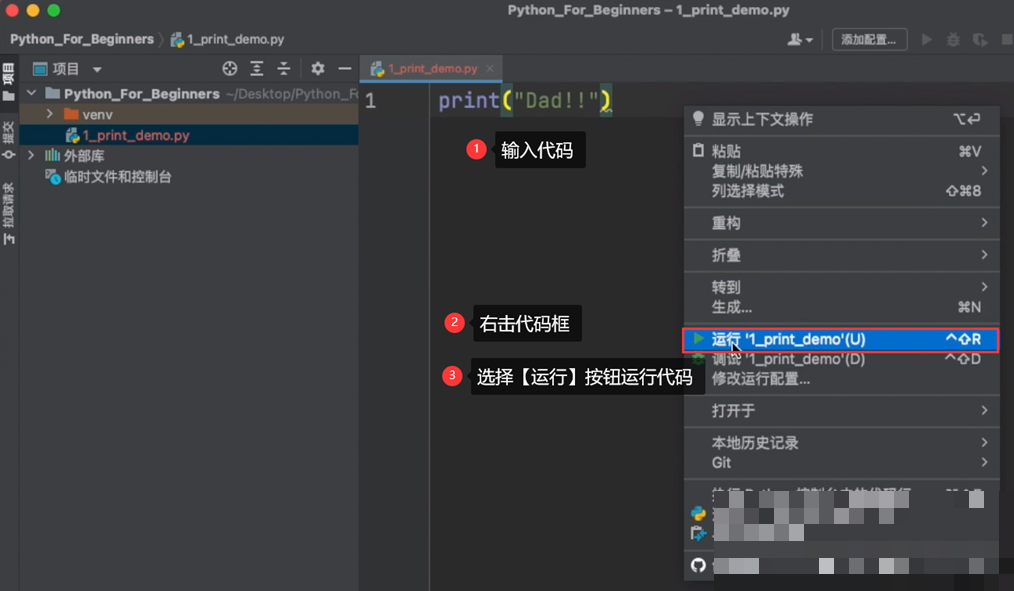Open the 项目 tool window sidebar tab
The image size is (1014, 591).
[x=8, y=81]
